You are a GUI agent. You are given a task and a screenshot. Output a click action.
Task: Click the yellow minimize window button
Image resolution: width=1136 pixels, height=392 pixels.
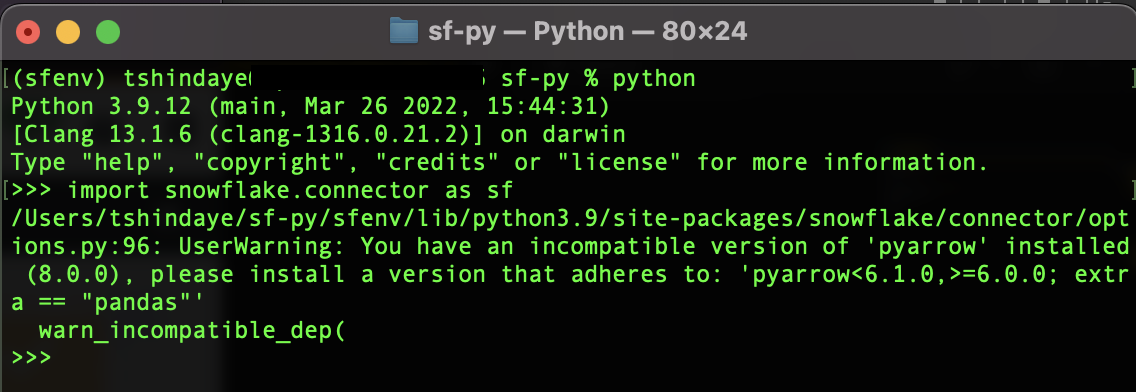[x=68, y=32]
